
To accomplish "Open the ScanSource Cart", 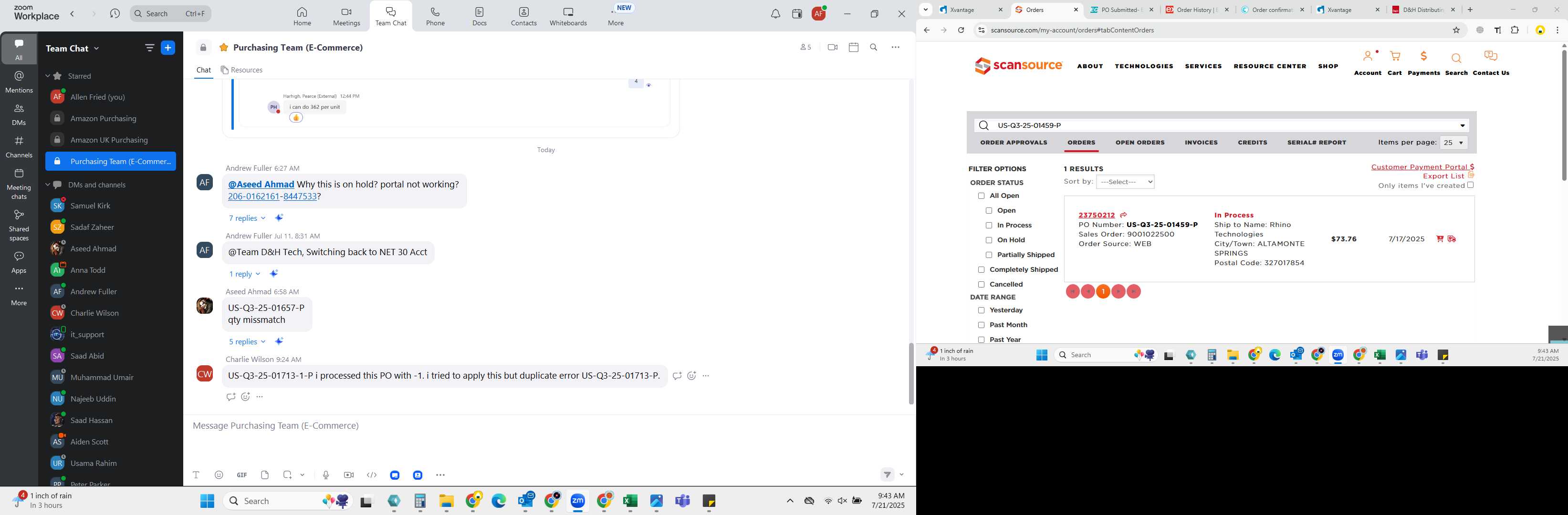I will 1394,63.
